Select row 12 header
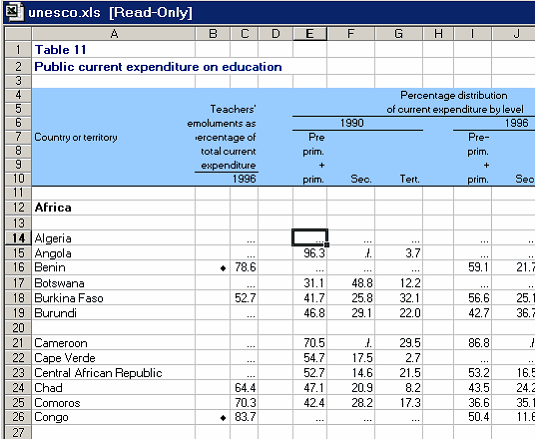Viewport: 535px width, 439px height. tap(18, 207)
